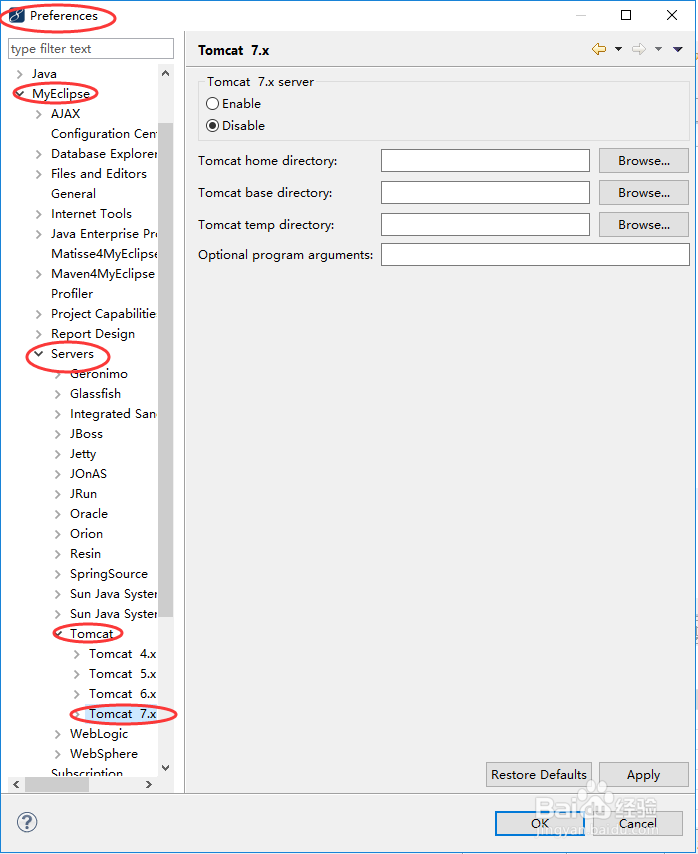Screen dimensions: 698x854
Task: Click the forward navigation arrow icon
Action: pos(639,49)
